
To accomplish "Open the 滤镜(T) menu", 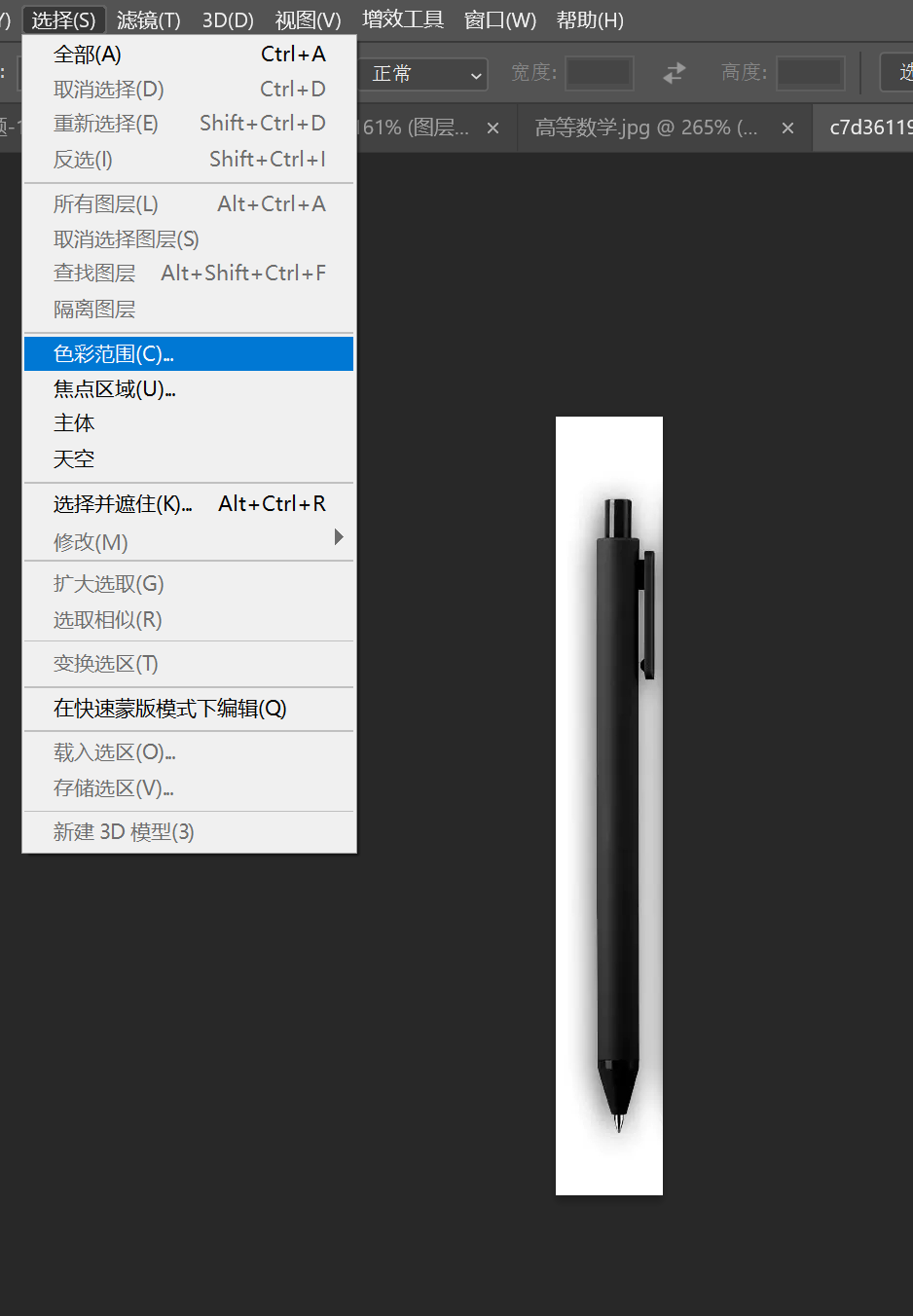I will pos(149,19).
